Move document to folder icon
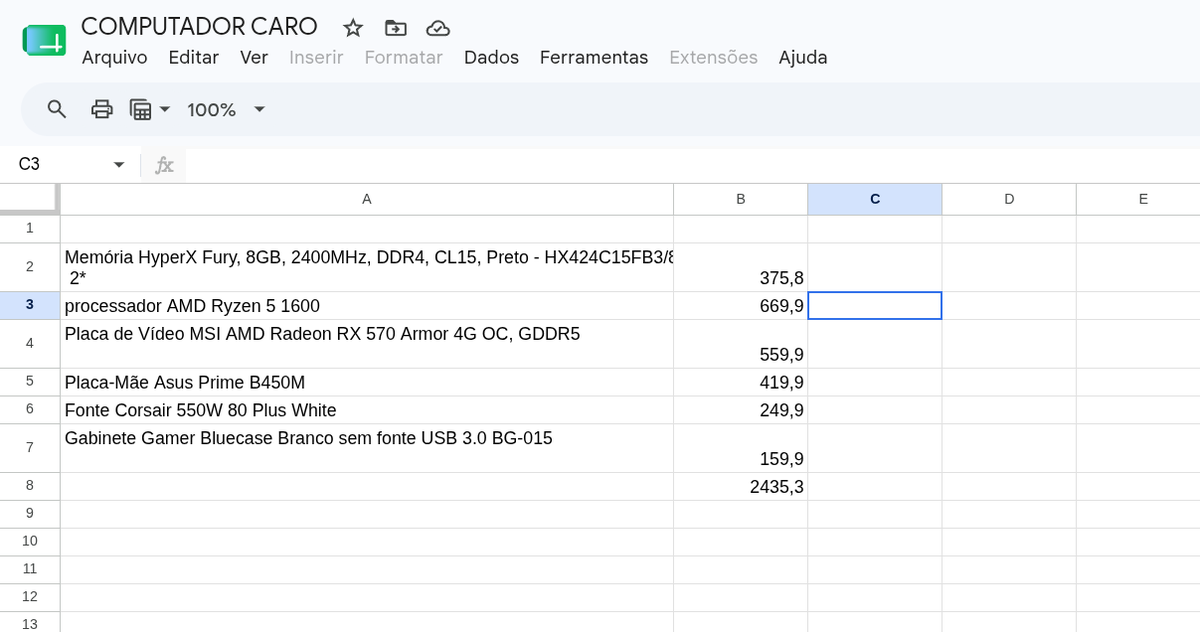The width and height of the screenshot is (1200, 632). [395, 27]
